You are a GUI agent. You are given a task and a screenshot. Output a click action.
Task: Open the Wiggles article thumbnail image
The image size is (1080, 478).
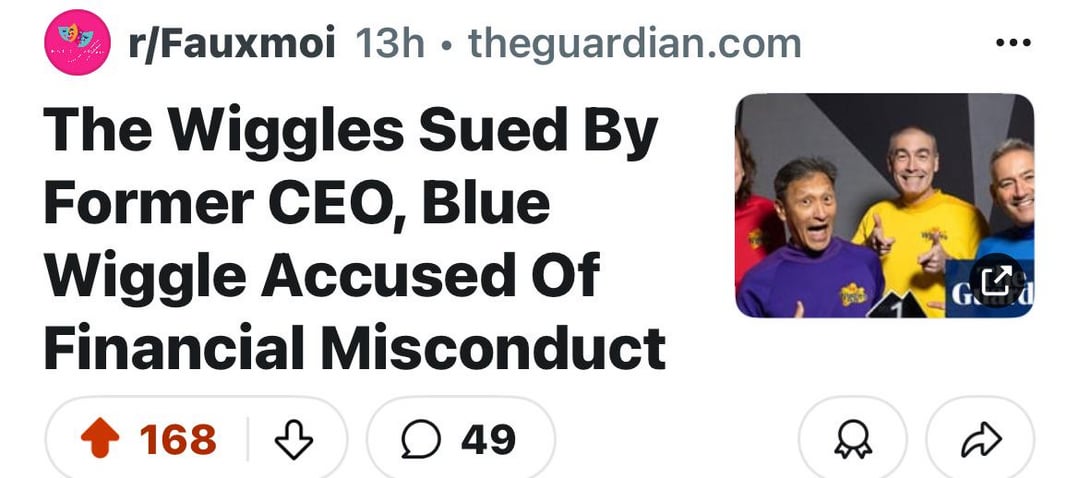(884, 205)
